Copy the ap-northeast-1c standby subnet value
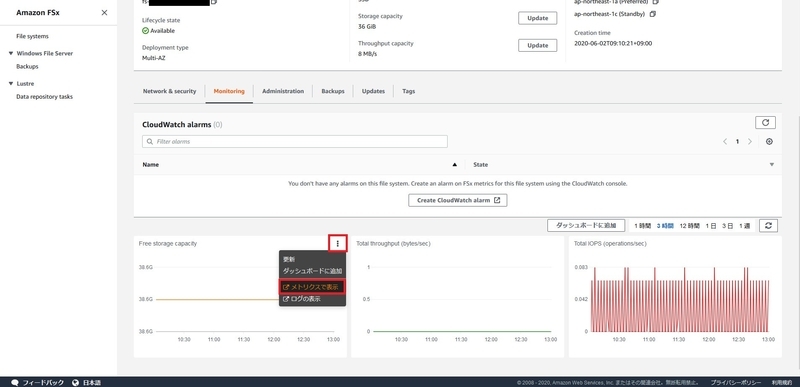The width and height of the screenshot is (800, 387). pos(653,14)
